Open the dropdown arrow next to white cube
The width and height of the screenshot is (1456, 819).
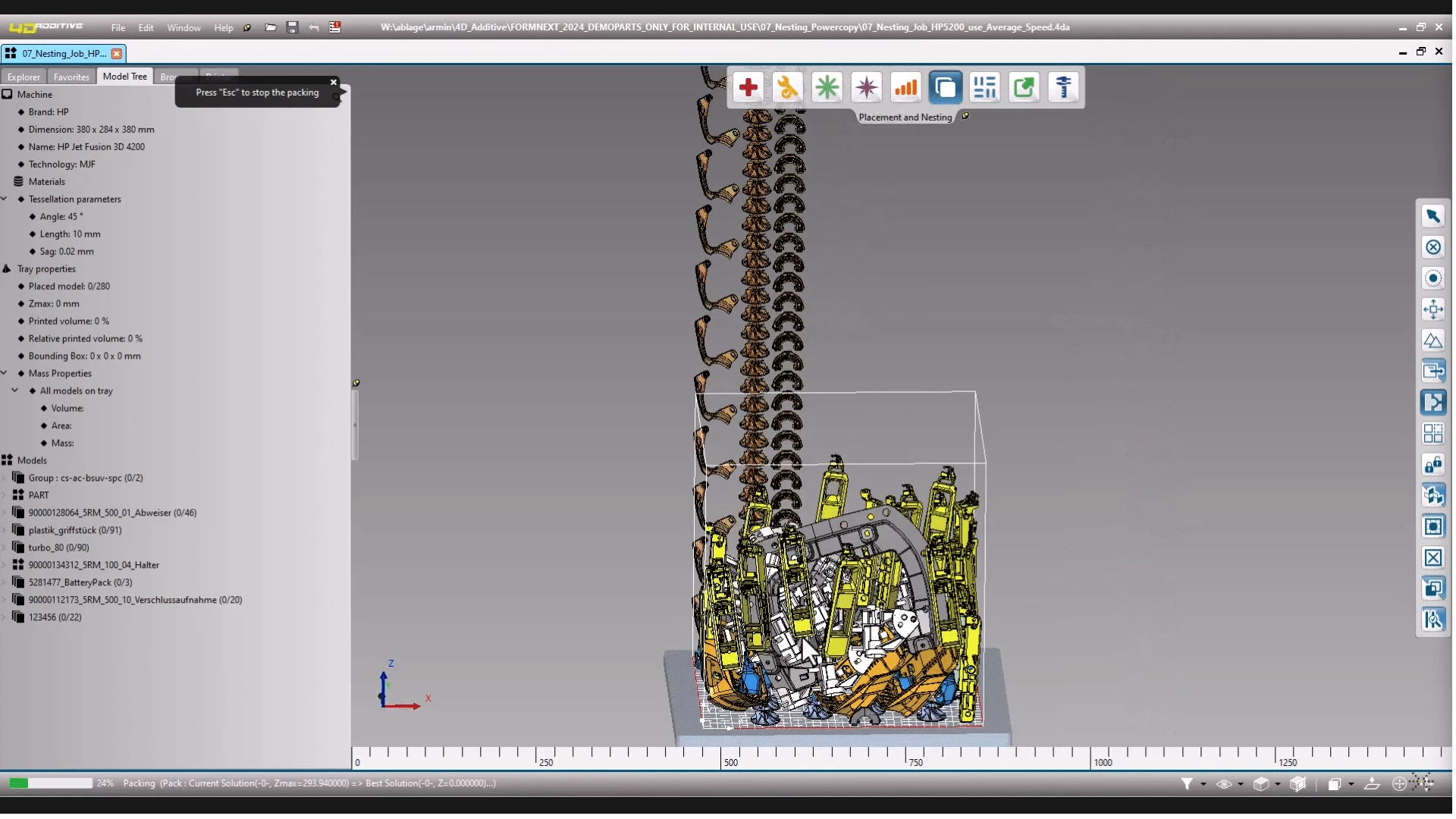click(x=1351, y=786)
